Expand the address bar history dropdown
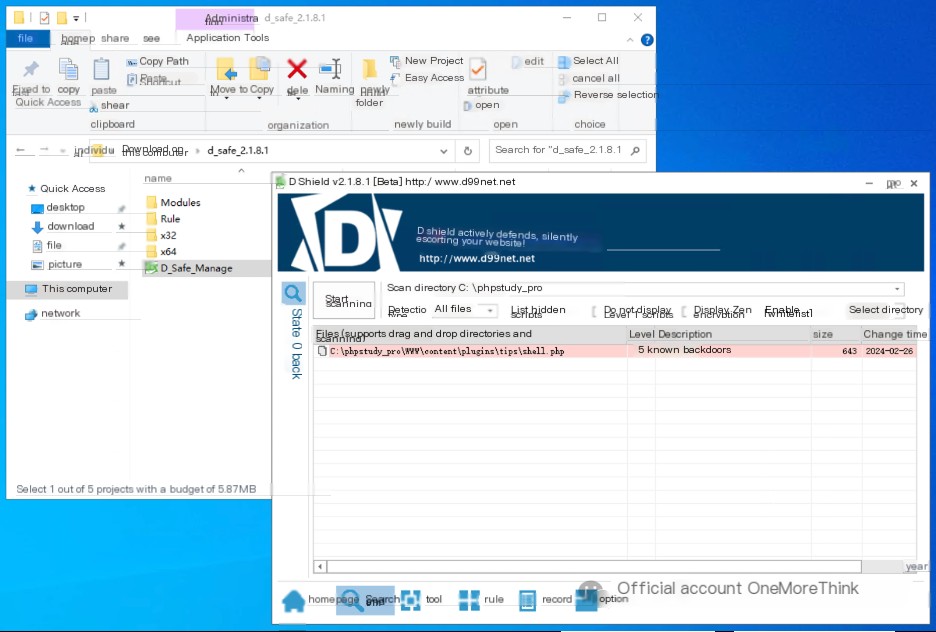 pos(444,152)
